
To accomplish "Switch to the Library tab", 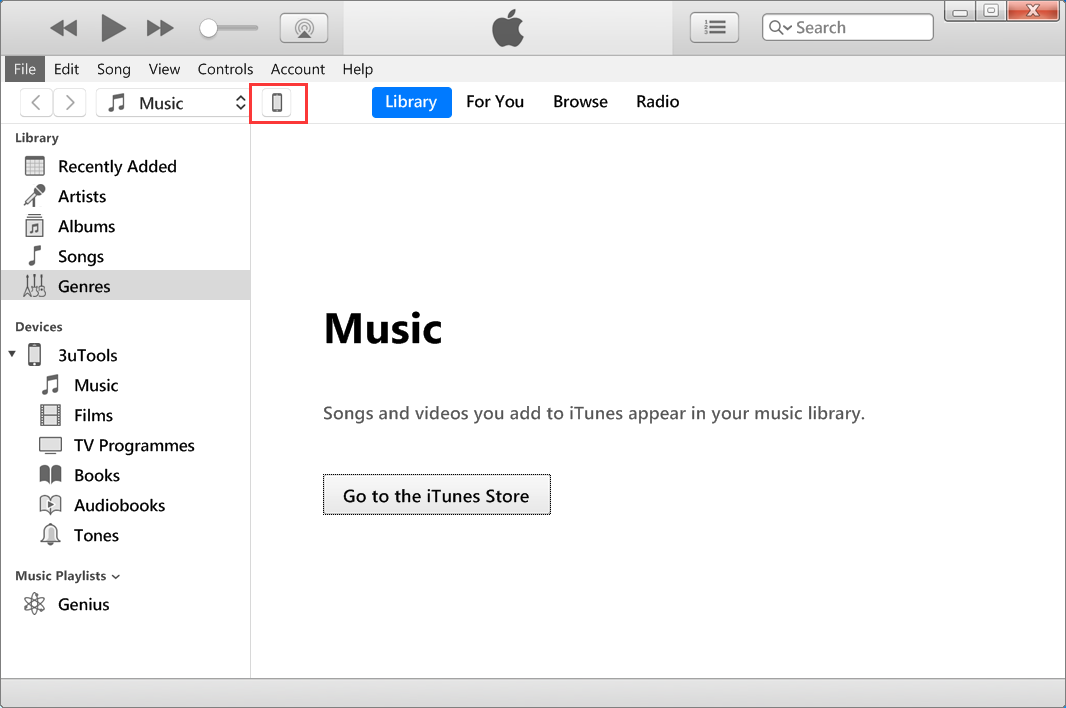I will tap(411, 102).
